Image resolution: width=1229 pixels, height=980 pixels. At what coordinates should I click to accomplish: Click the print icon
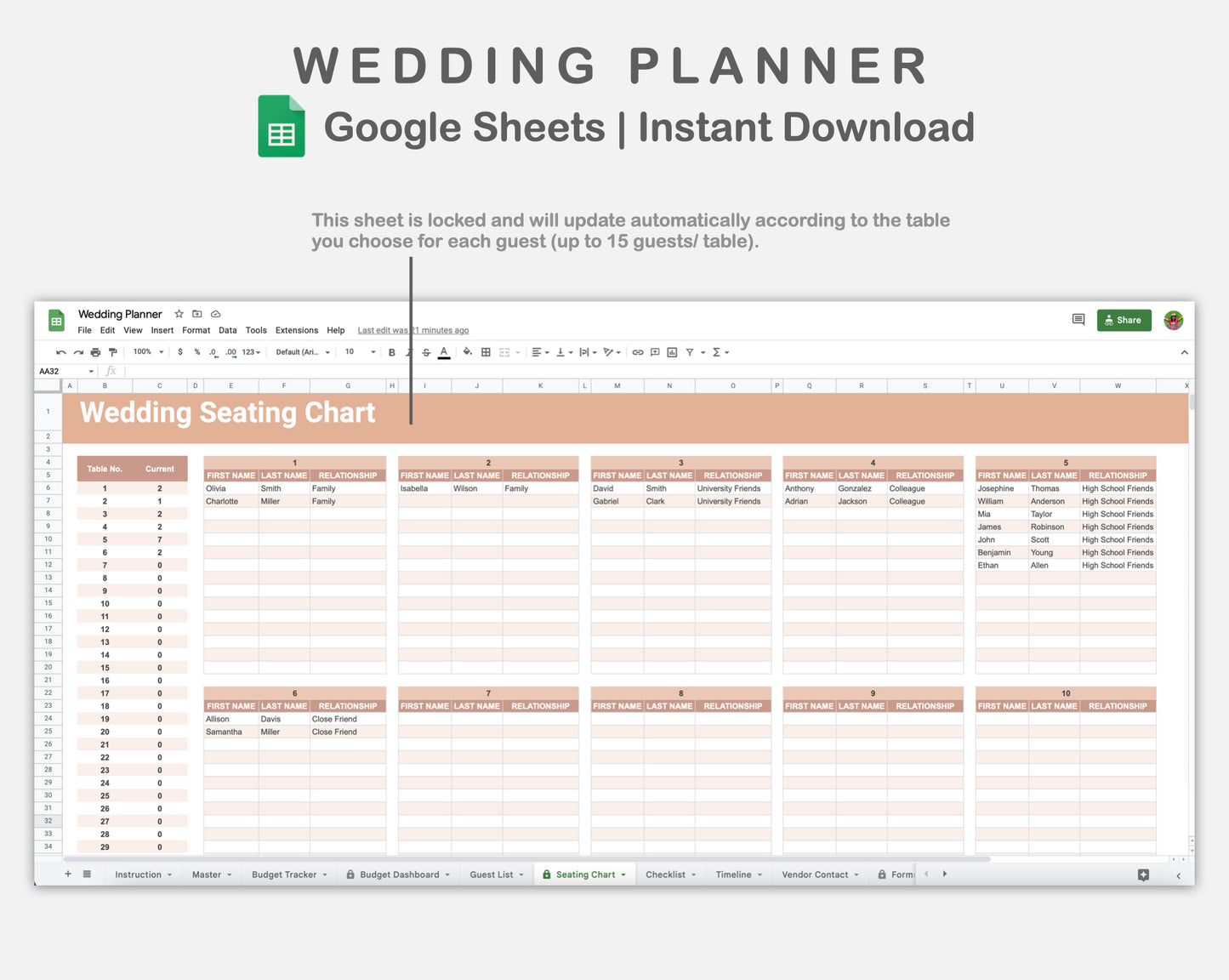click(95, 351)
